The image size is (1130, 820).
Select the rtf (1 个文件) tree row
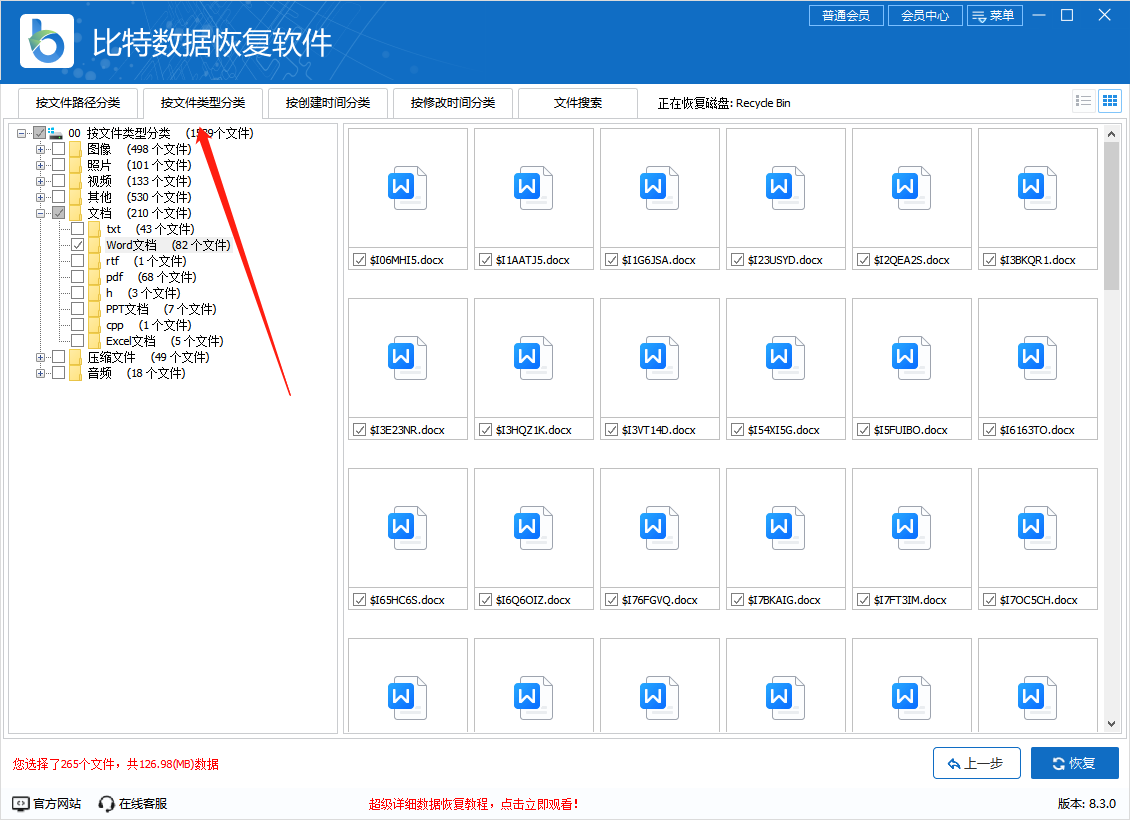tap(146, 261)
